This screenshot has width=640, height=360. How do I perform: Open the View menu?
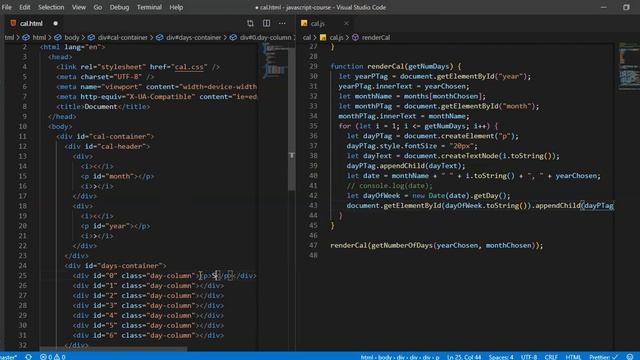pos(79,7)
